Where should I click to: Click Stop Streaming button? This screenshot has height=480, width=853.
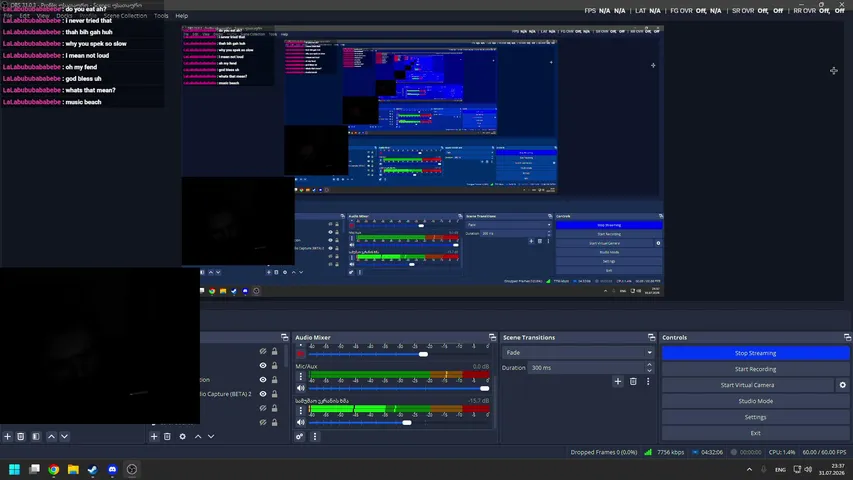click(x=755, y=353)
